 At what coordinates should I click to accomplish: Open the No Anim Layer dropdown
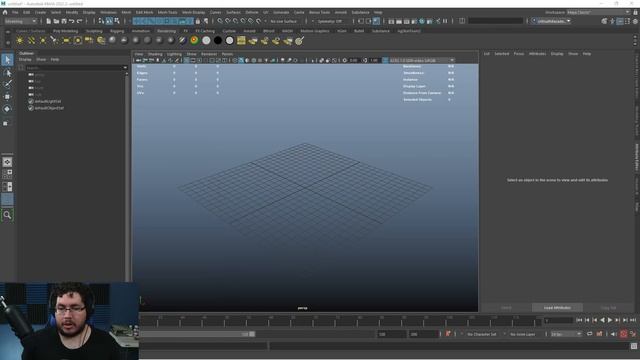point(523,334)
